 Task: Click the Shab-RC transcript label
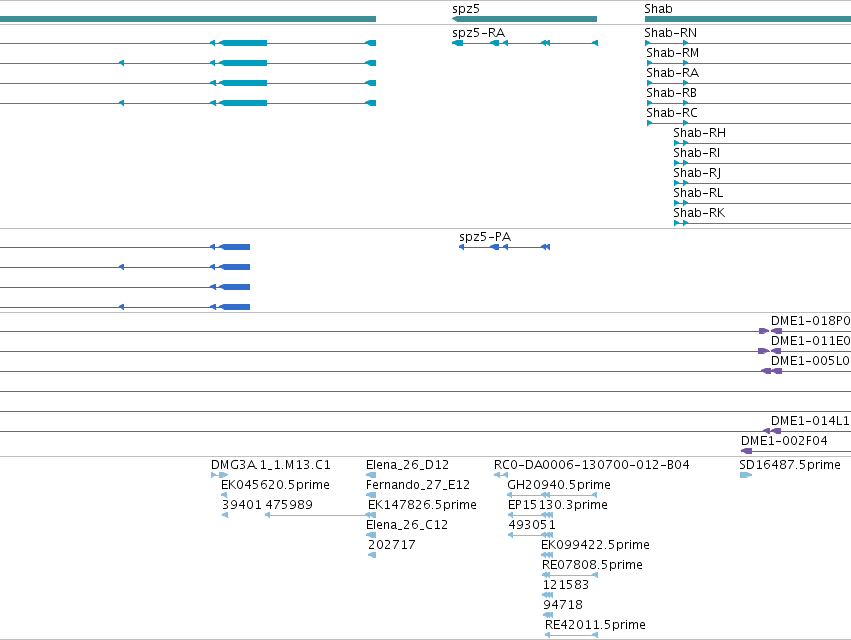pos(672,113)
